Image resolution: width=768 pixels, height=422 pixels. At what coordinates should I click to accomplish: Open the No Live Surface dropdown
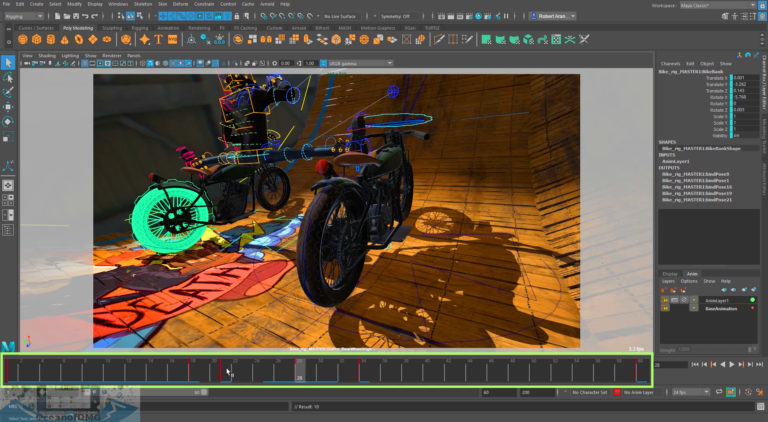342,16
